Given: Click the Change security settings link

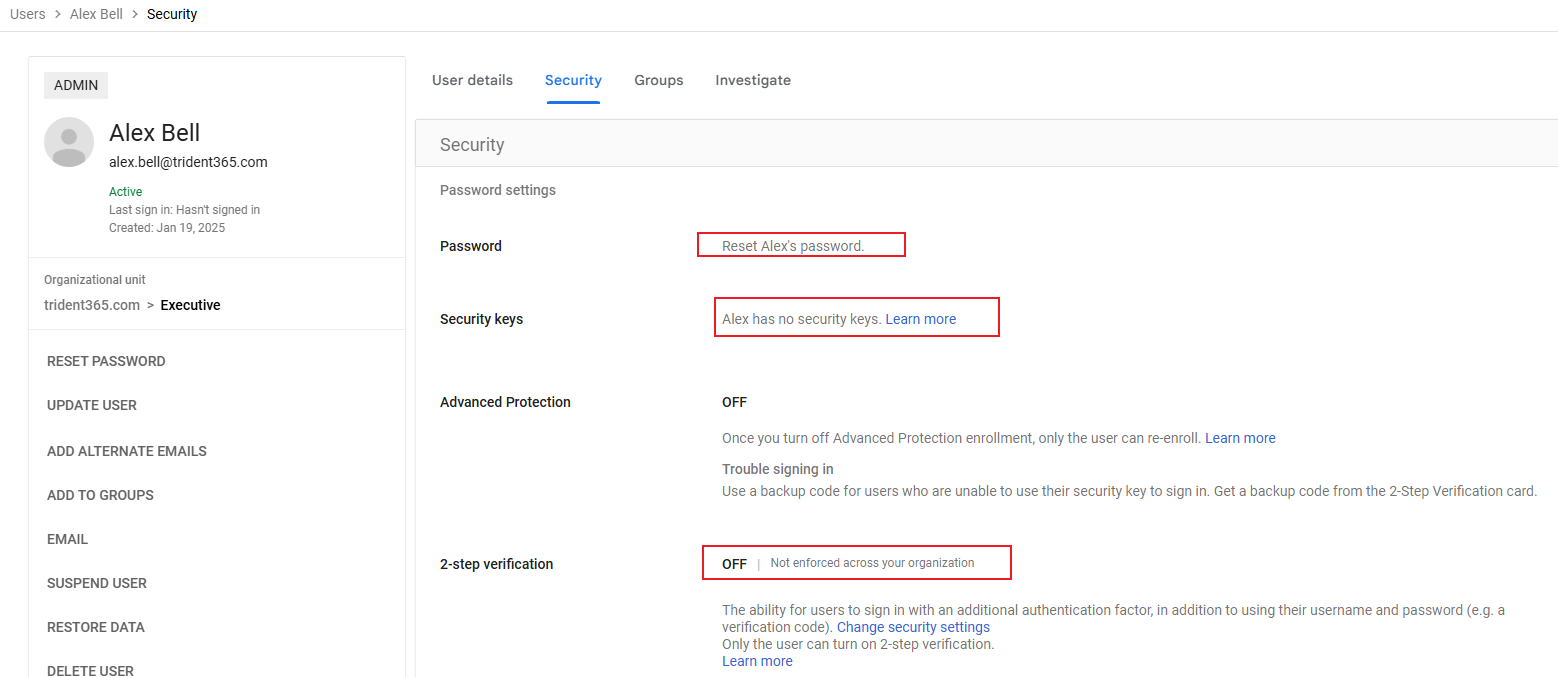Looking at the screenshot, I should [x=913, y=627].
